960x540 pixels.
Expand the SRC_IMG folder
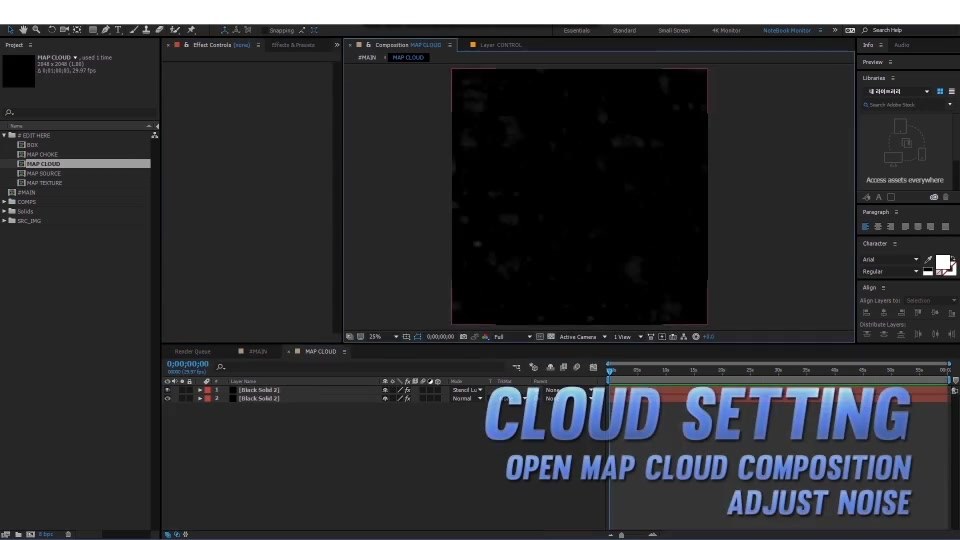click(x=4, y=221)
